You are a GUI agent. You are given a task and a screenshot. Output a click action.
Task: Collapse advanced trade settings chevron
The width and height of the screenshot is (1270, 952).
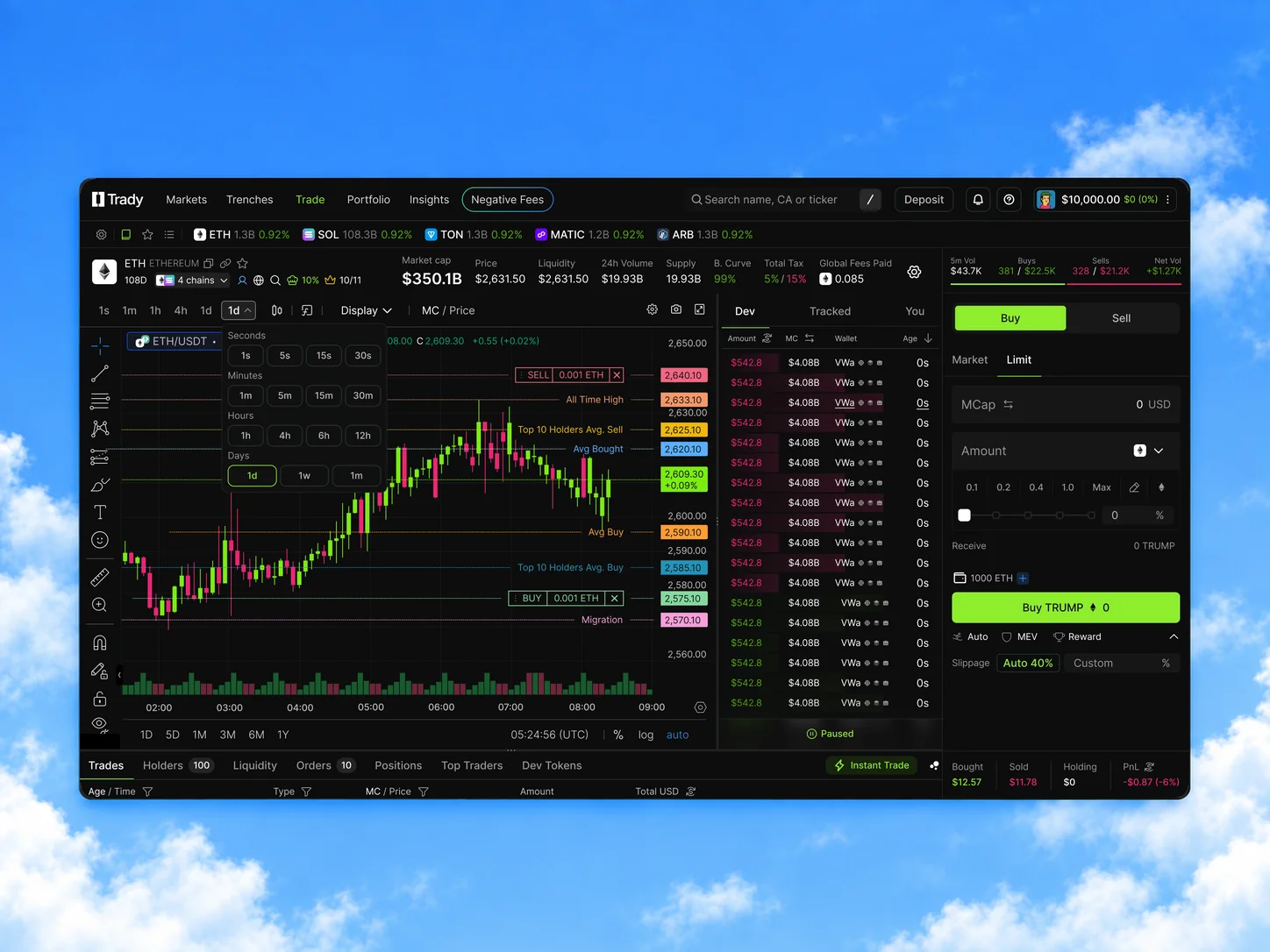click(x=1174, y=637)
